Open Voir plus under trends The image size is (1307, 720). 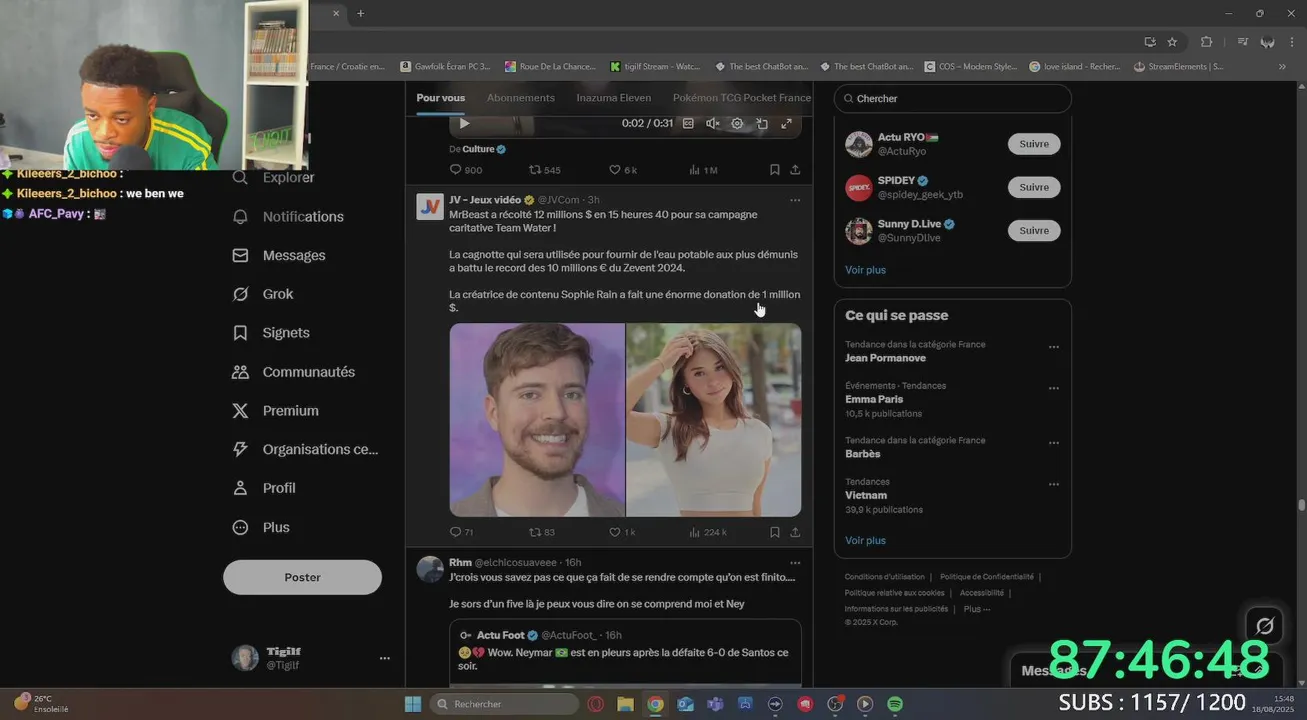(x=865, y=540)
